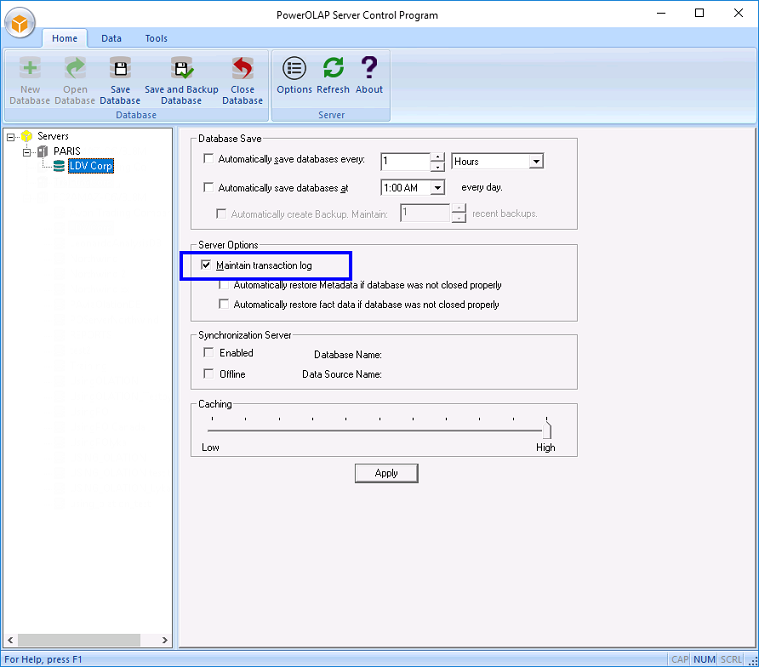Click the Apply button
The image size is (759, 667).
click(386, 473)
